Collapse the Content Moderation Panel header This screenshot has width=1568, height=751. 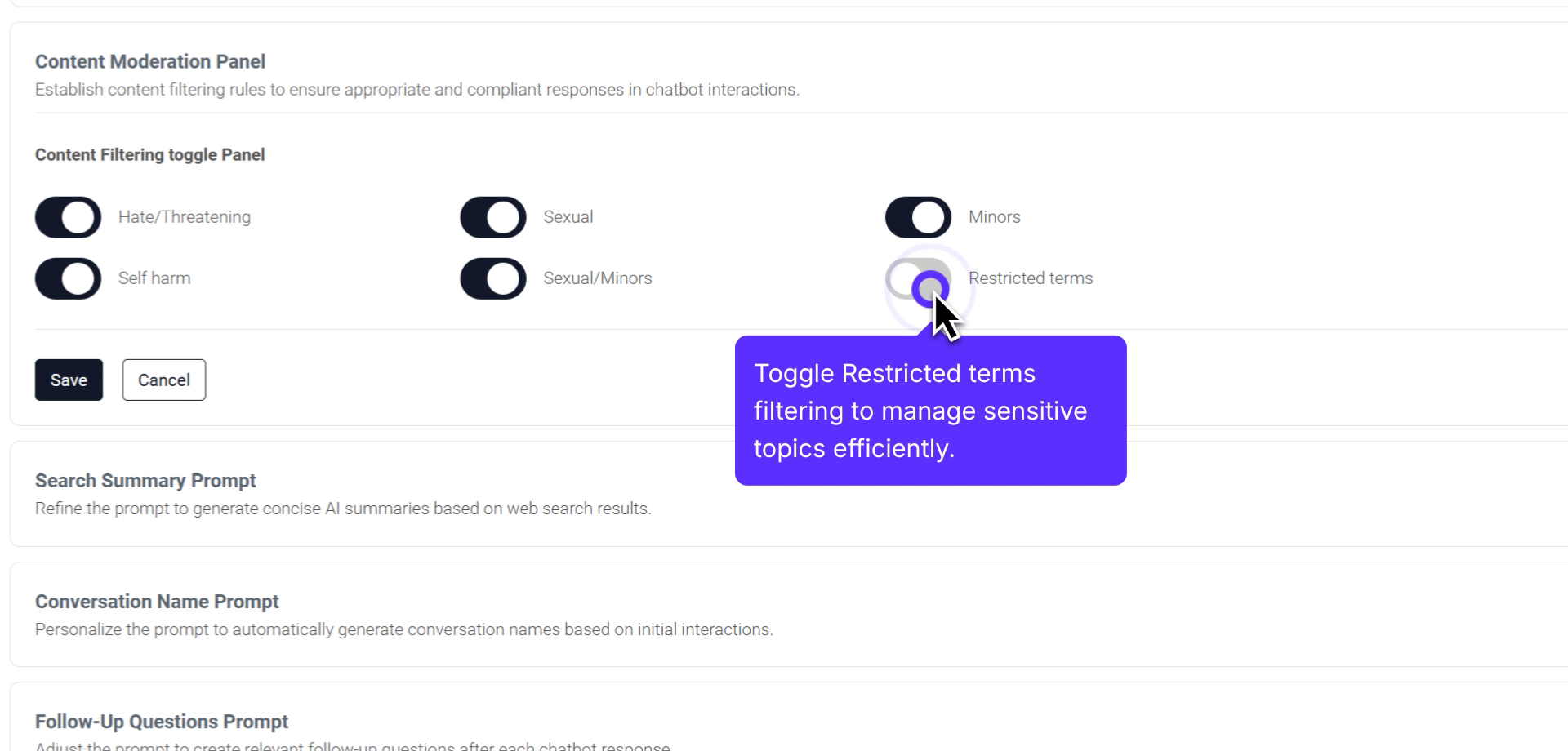click(150, 62)
